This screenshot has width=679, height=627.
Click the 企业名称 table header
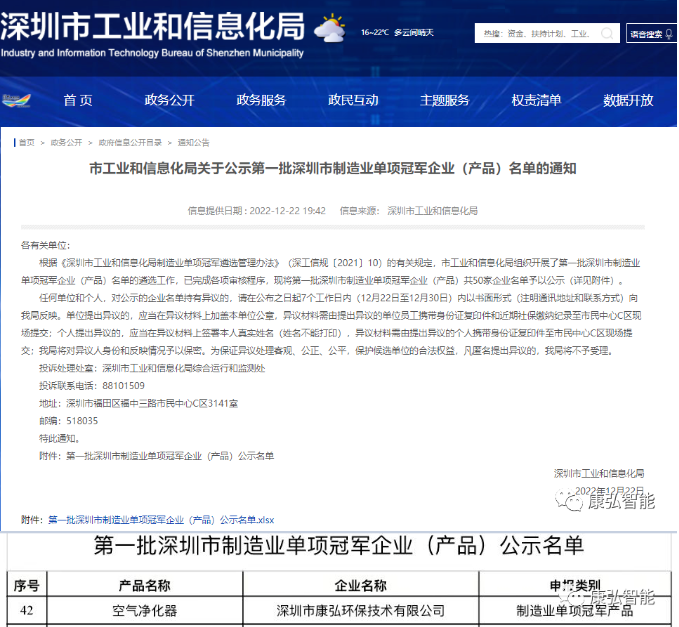[x=360, y=586]
